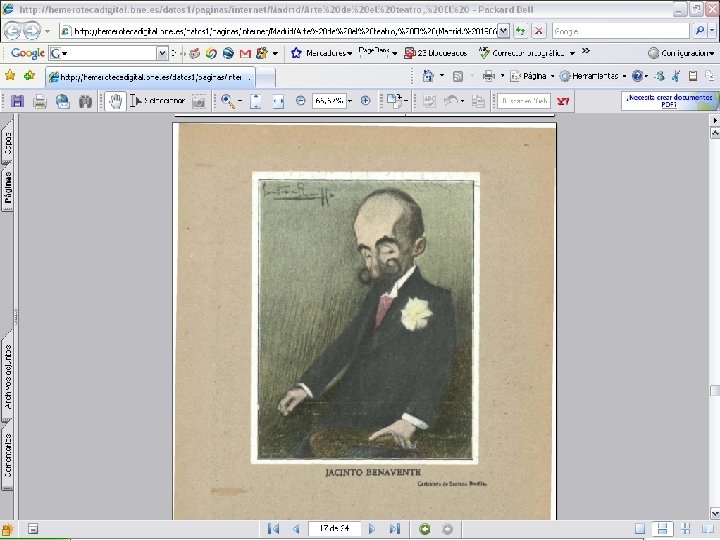
Task: Choose the Zoom In magnifier tool
Action: click(x=228, y=101)
